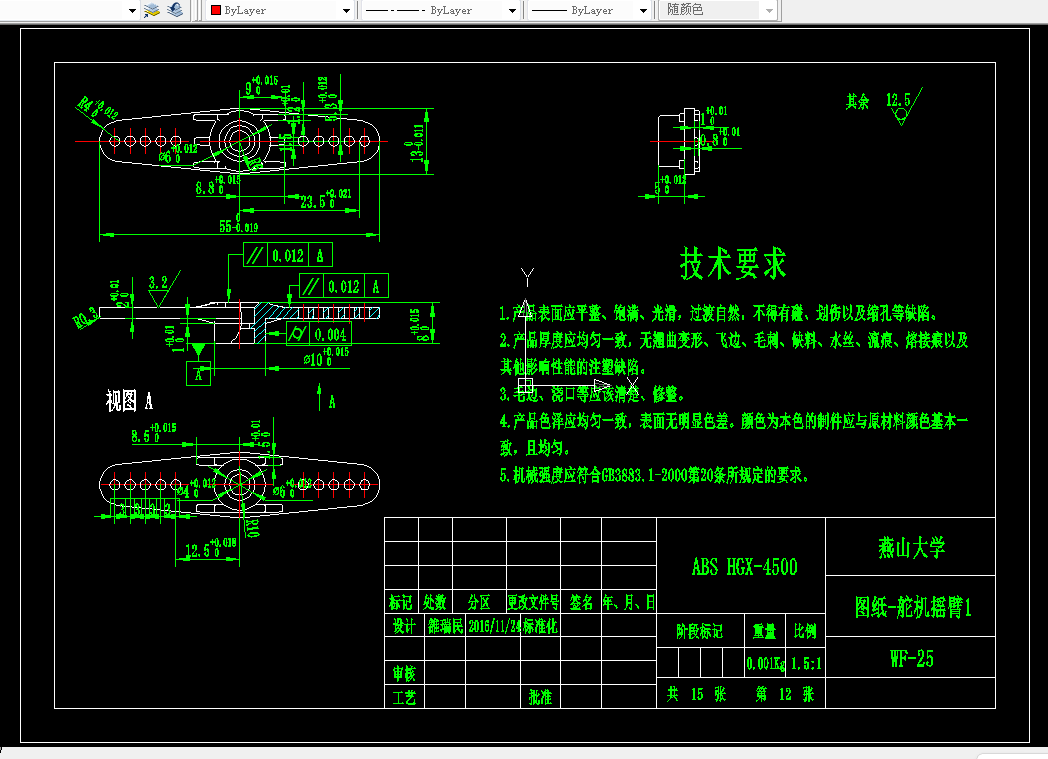The height and width of the screenshot is (759, 1048).
Task: Click the 标准化 cell text
Action: 540,626
